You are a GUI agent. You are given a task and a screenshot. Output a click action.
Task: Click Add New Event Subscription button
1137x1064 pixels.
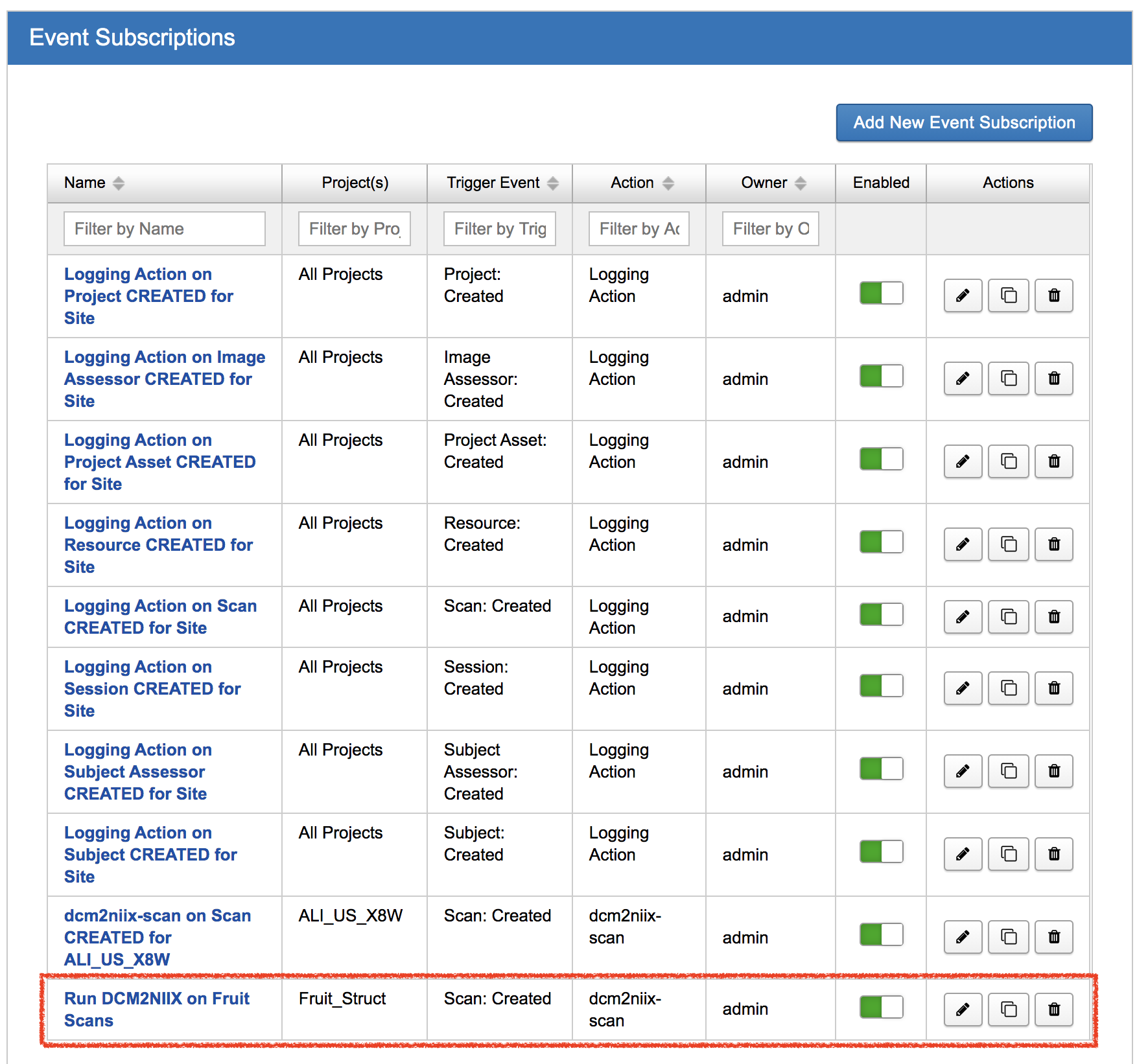(963, 122)
